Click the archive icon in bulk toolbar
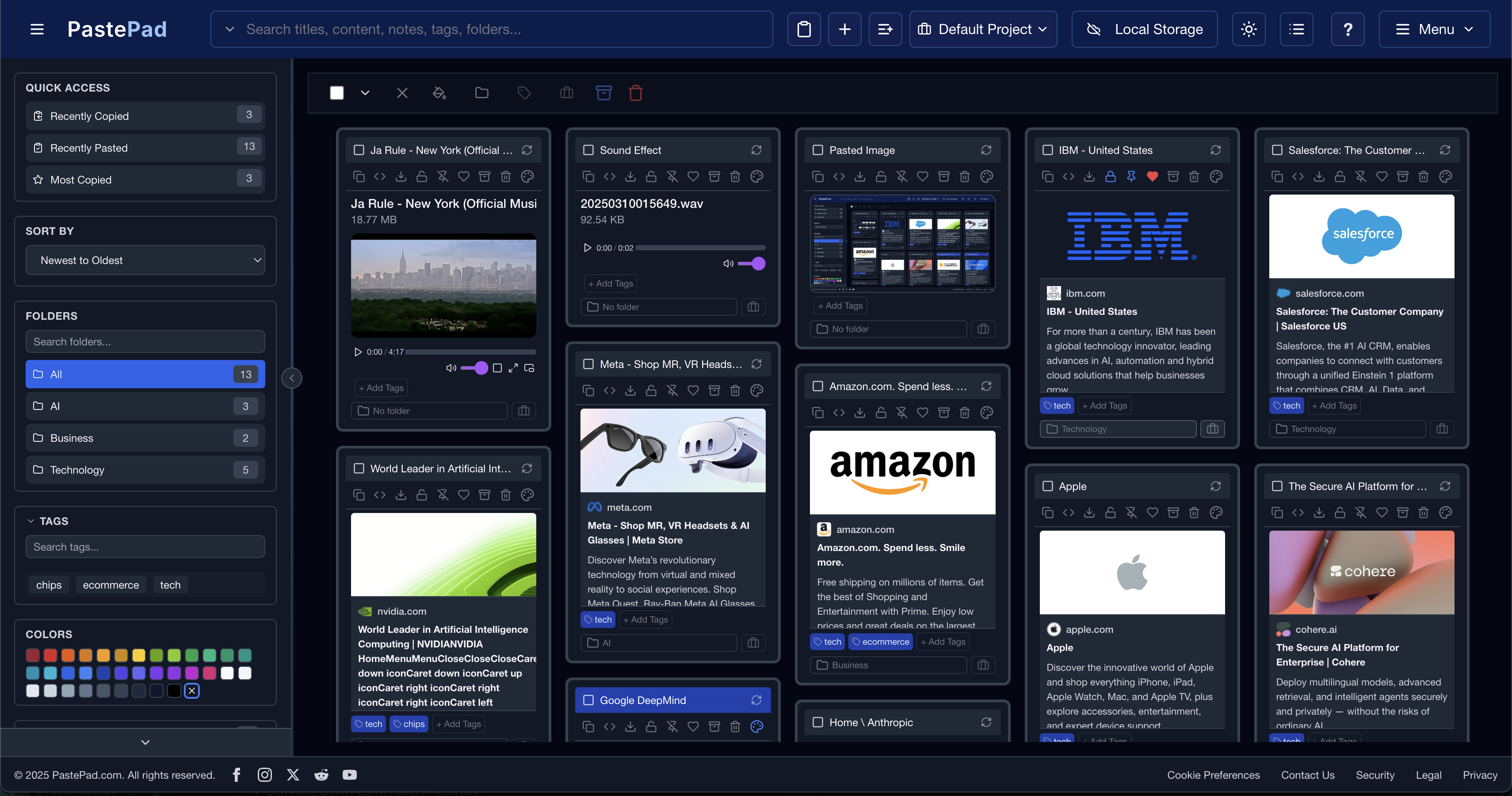 coord(603,93)
